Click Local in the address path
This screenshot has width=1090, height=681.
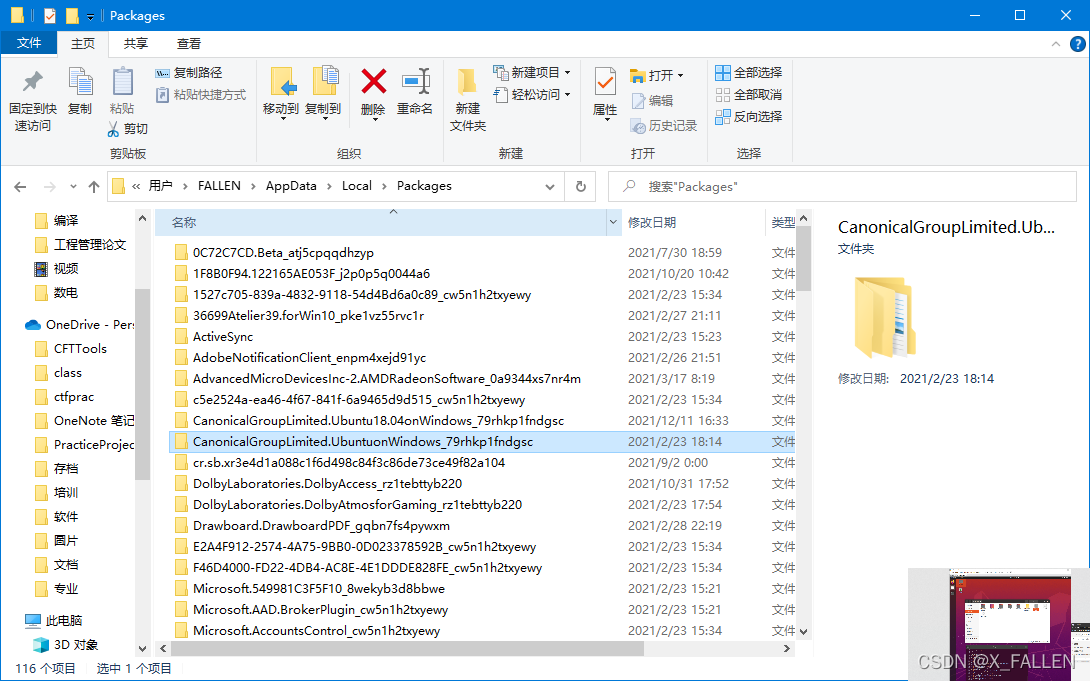point(357,186)
